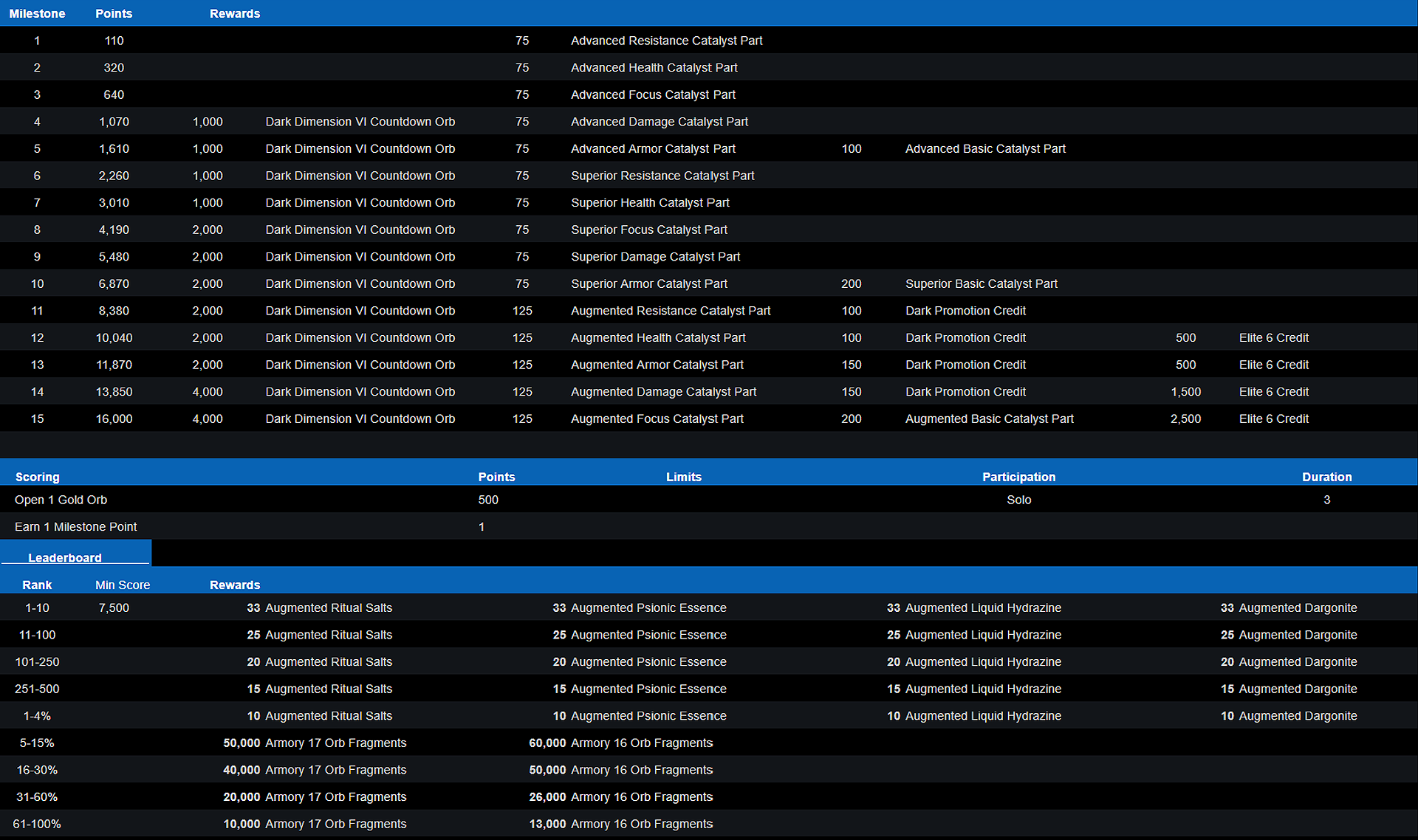Click the 1,500 Elite 6 Credit amount
Image resolution: width=1418 pixels, height=840 pixels.
click(1185, 392)
